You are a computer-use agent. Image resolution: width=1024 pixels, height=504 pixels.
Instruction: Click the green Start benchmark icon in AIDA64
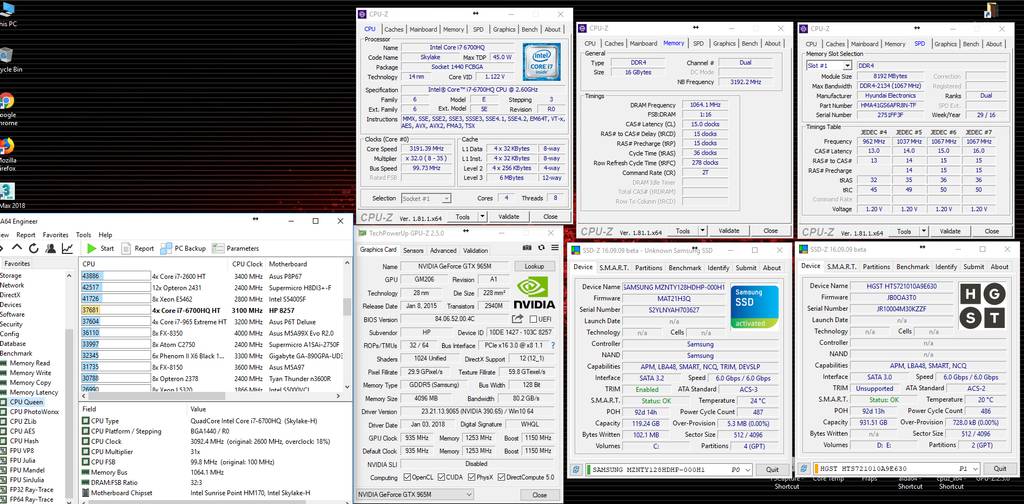pyautogui.click(x=92, y=249)
